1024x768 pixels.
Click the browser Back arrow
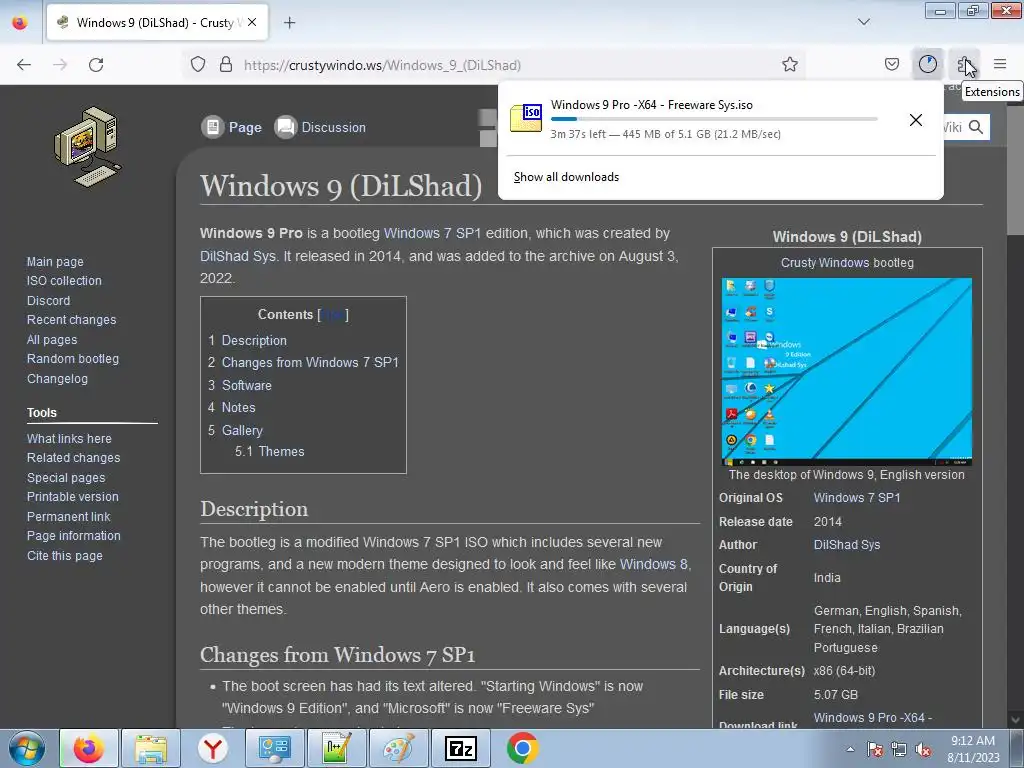pos(24,65)
